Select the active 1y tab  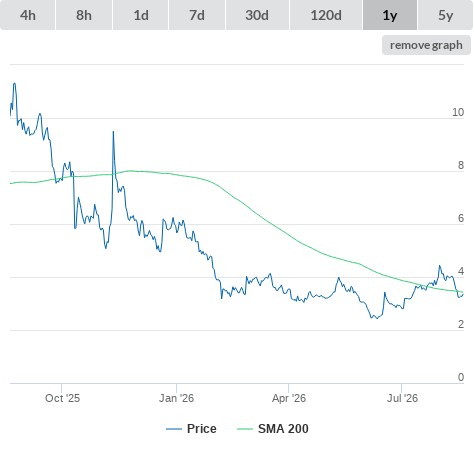(x=390, y=15)
